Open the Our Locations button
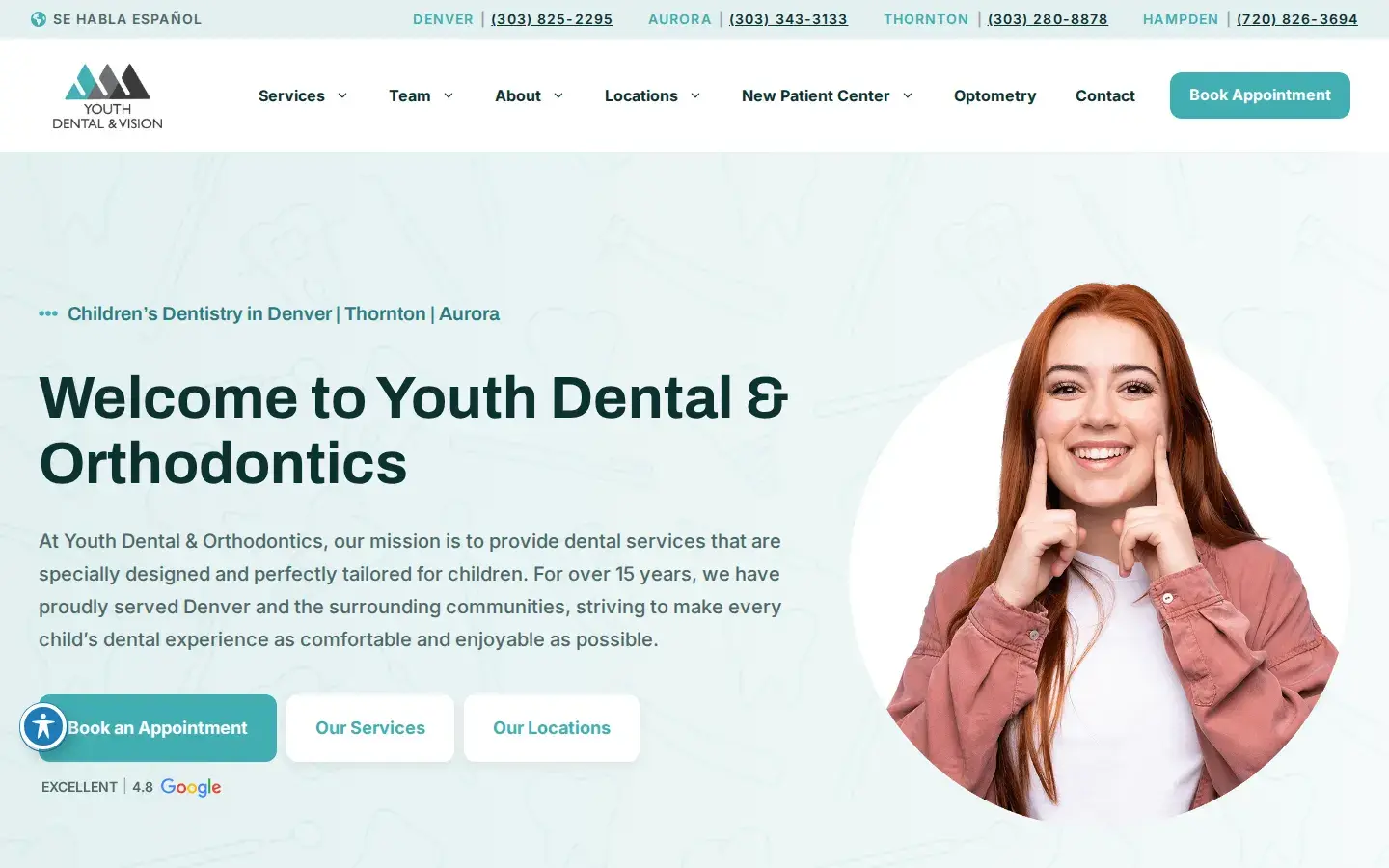The width and height of the screenshot is (1389, 868). tap(552, 728)
